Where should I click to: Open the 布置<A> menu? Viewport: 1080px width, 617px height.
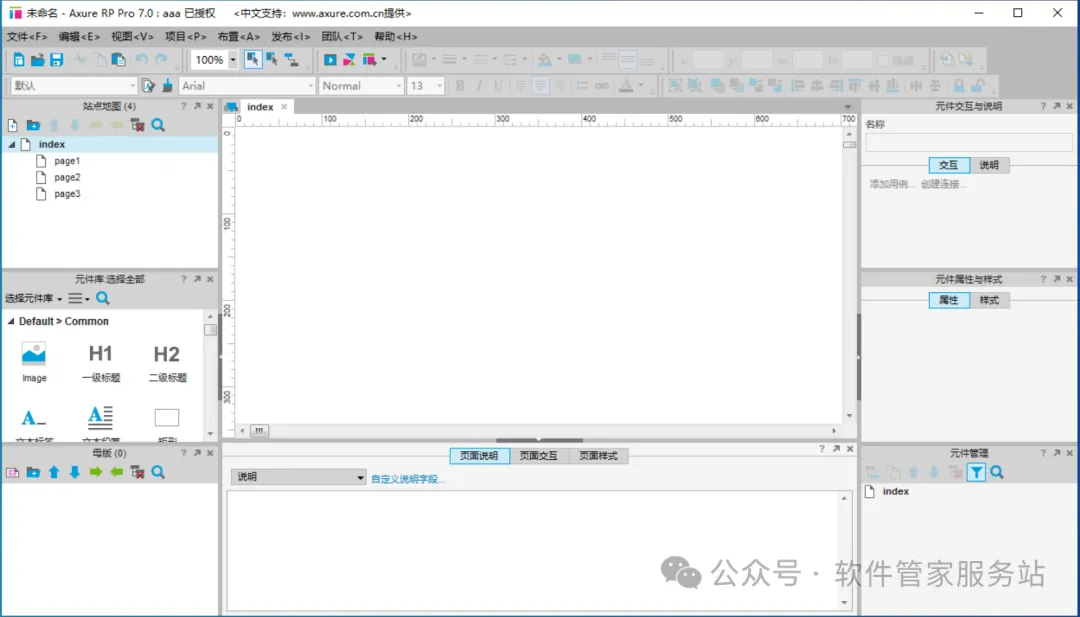pyautogui.click(x=238, y=36)
